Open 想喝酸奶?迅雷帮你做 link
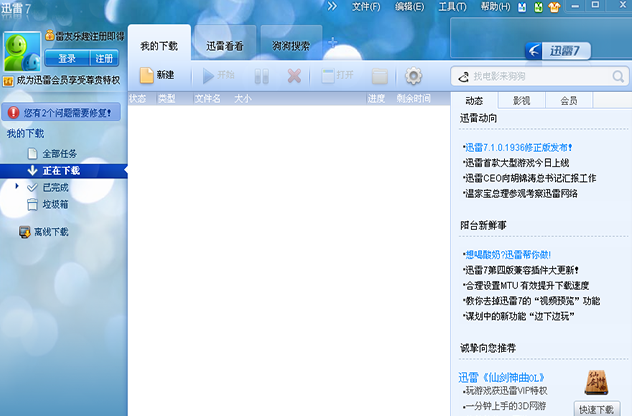632x416 pixels. [x=508, y=255]
